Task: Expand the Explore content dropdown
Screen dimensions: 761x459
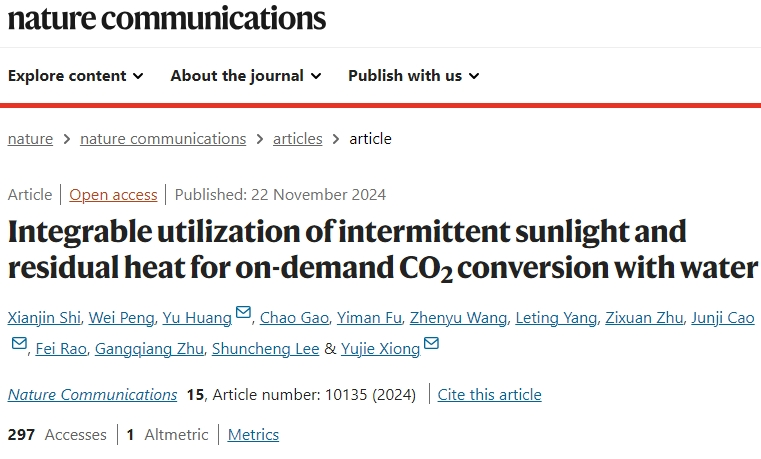Action: click(x=76, y=76)
